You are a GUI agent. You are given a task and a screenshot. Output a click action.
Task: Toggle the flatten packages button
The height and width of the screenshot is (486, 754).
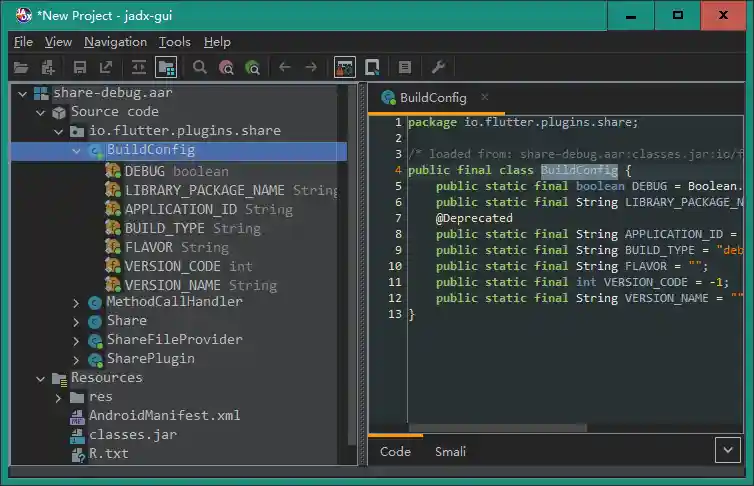coord(166,67)
